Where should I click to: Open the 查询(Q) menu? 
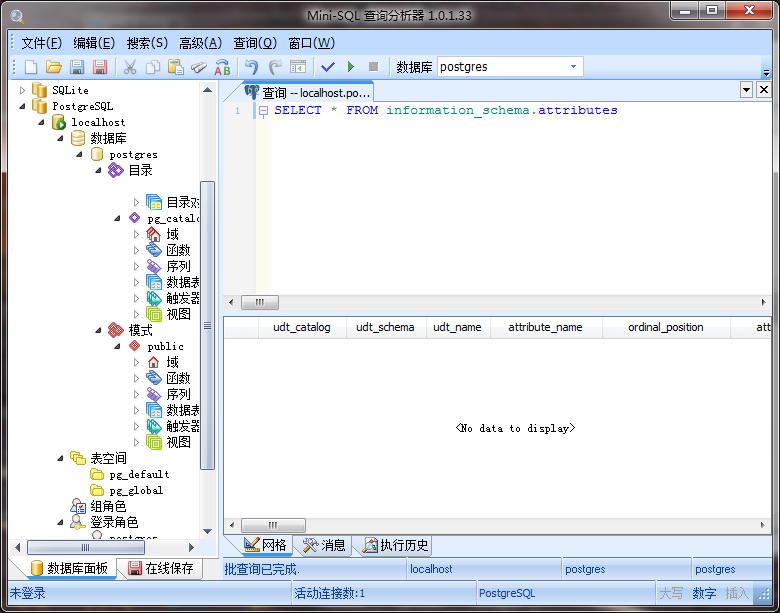pyautogui.click(x=255, y=43)
